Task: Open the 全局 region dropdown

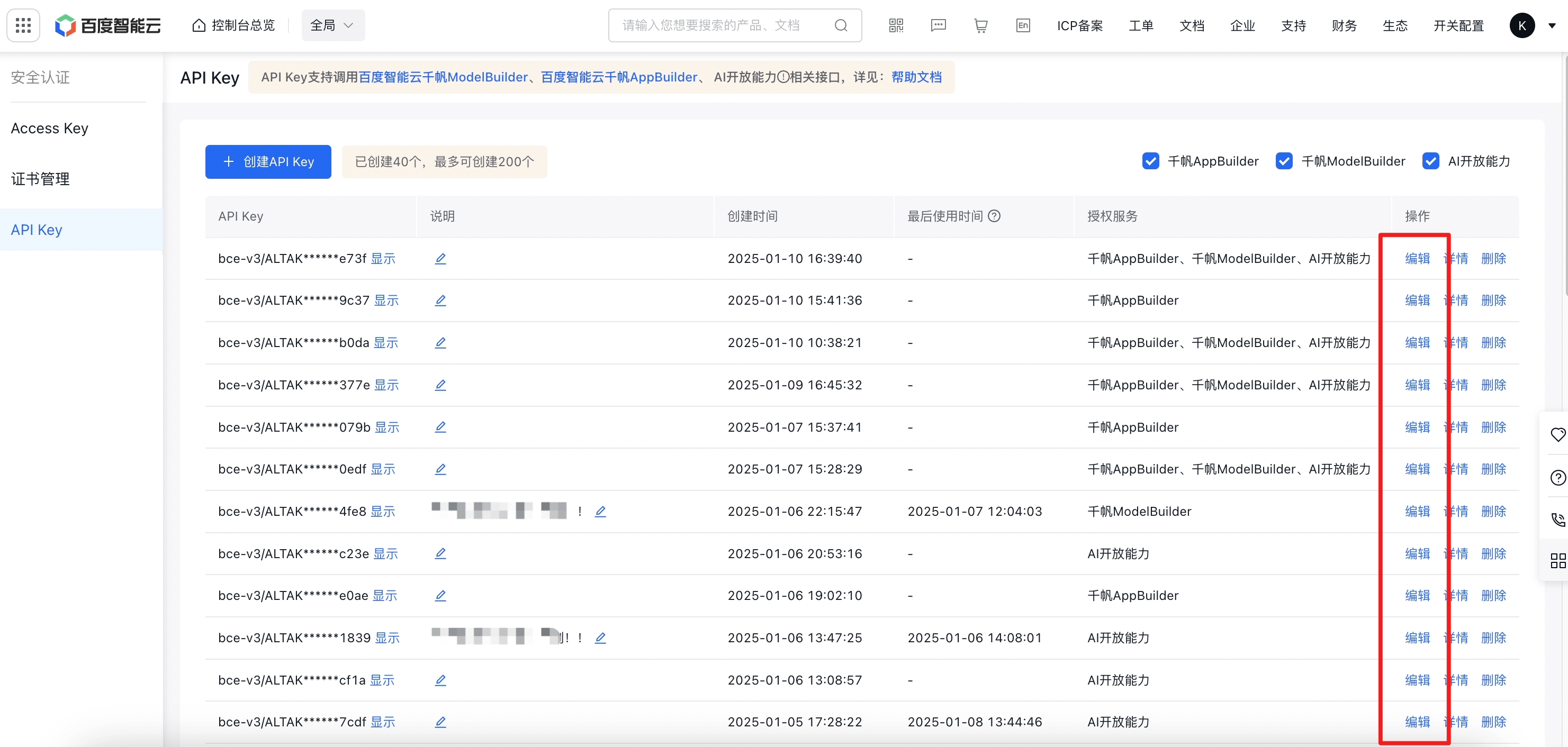Action: (333, 25)
